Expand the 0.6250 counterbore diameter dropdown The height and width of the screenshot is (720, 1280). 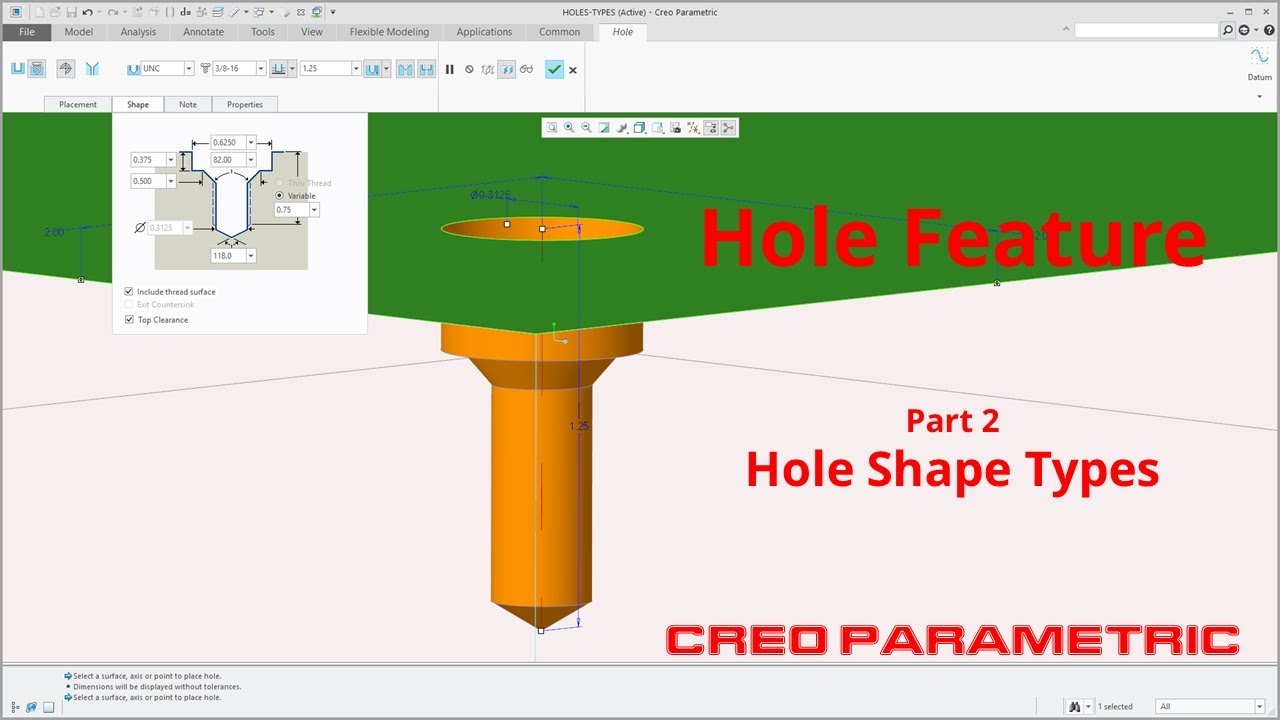tap(251, 143)
